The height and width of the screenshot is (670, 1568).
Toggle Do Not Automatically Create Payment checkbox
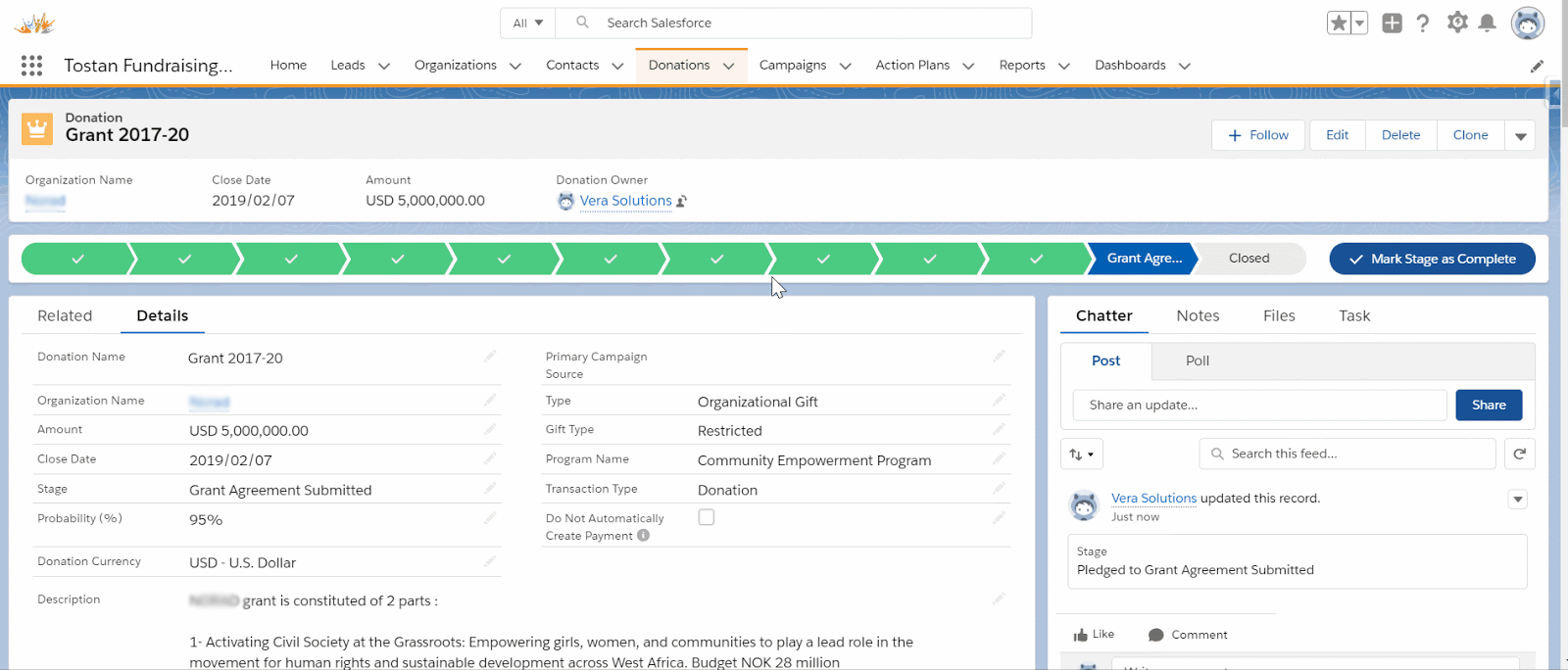[x=707, y=517]
